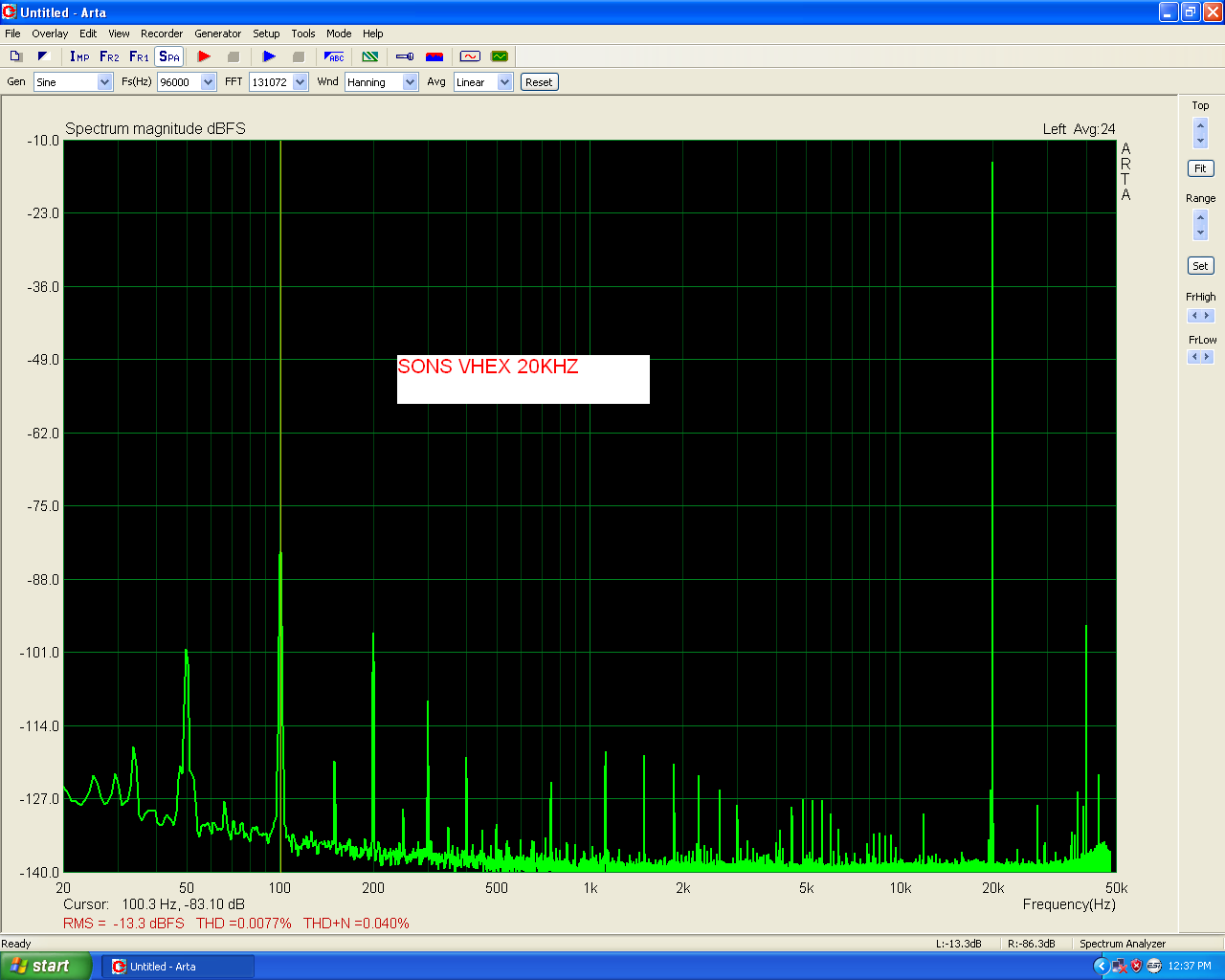This screenshot has height=980, width=1225.
Task: Click the black-white contrast toolbar icon
Action: [43, 56]
